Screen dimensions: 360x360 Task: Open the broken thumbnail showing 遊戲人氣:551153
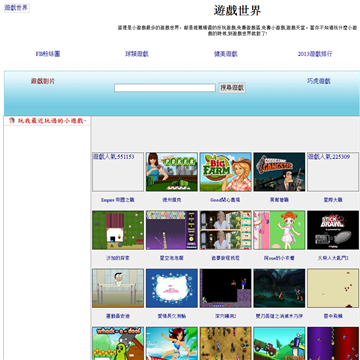[x=118, y=172]
